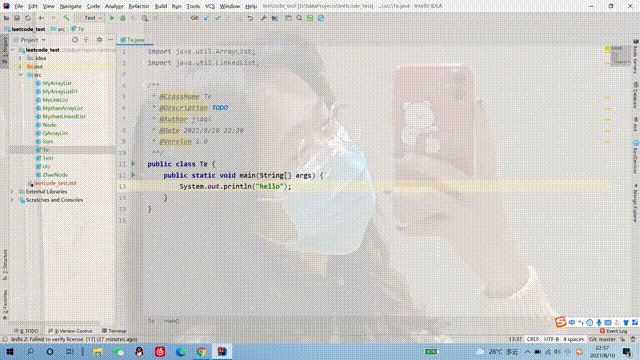Viewport: 640px width, 360px height.
Task: Expand Scratches and Consoles node
Action: tap(12, 200)
